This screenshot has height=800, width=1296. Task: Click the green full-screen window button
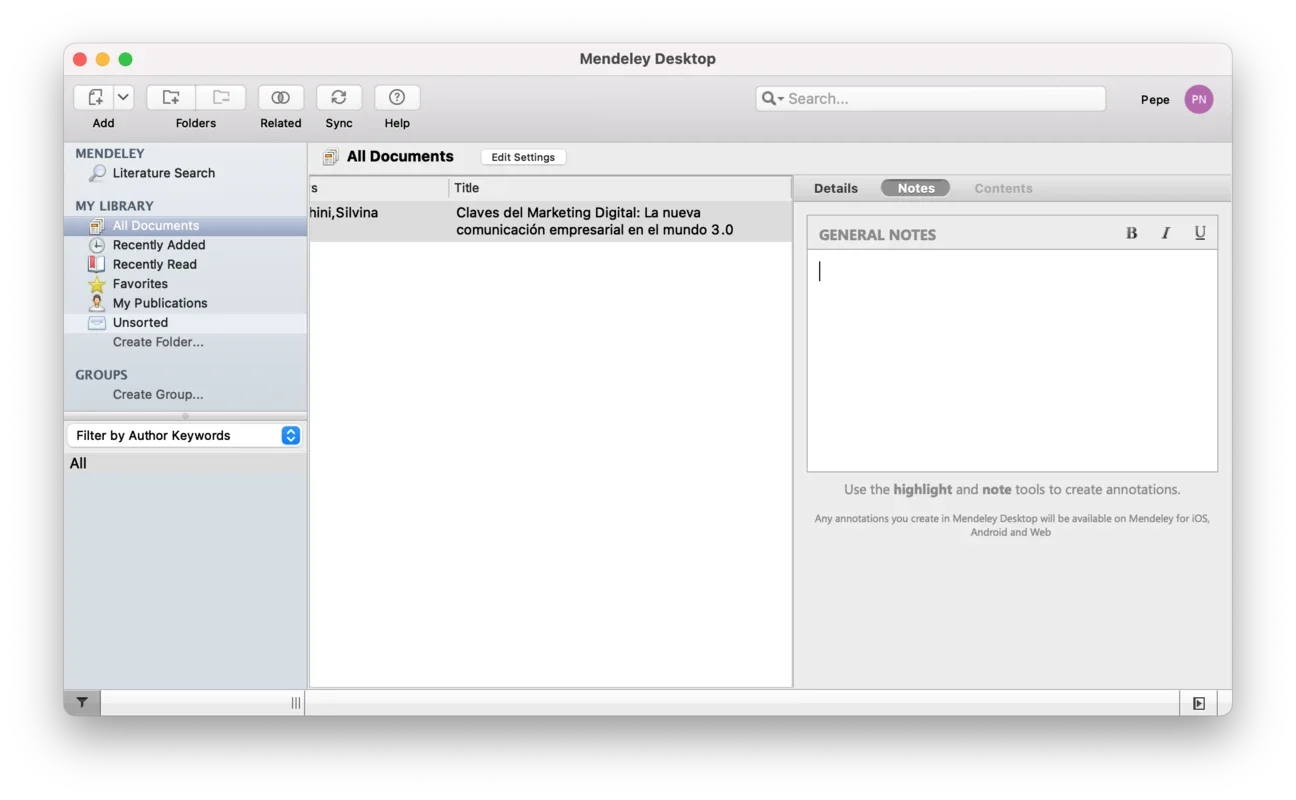tap(125, 59)
